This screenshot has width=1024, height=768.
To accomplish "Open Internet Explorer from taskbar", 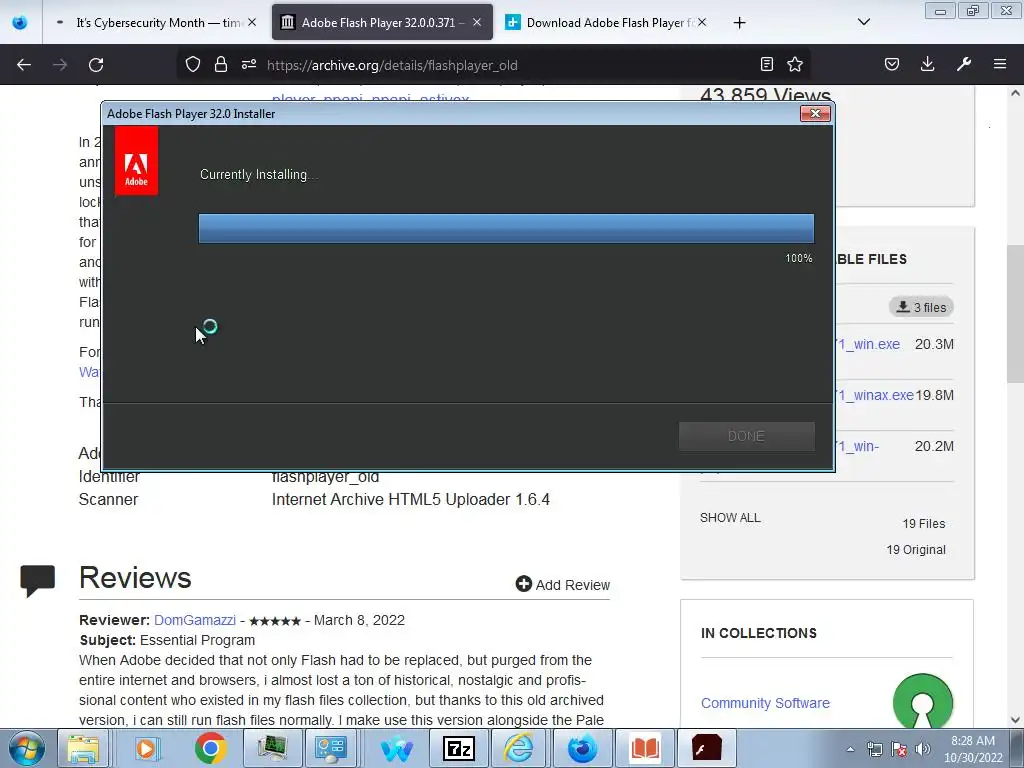I will (519, 748).
